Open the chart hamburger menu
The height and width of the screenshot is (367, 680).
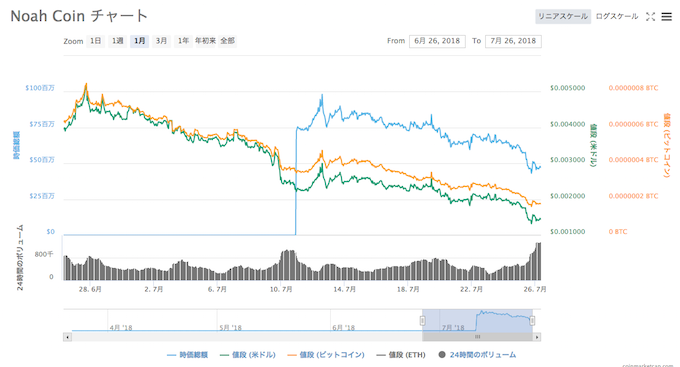[x=666, y=16]
